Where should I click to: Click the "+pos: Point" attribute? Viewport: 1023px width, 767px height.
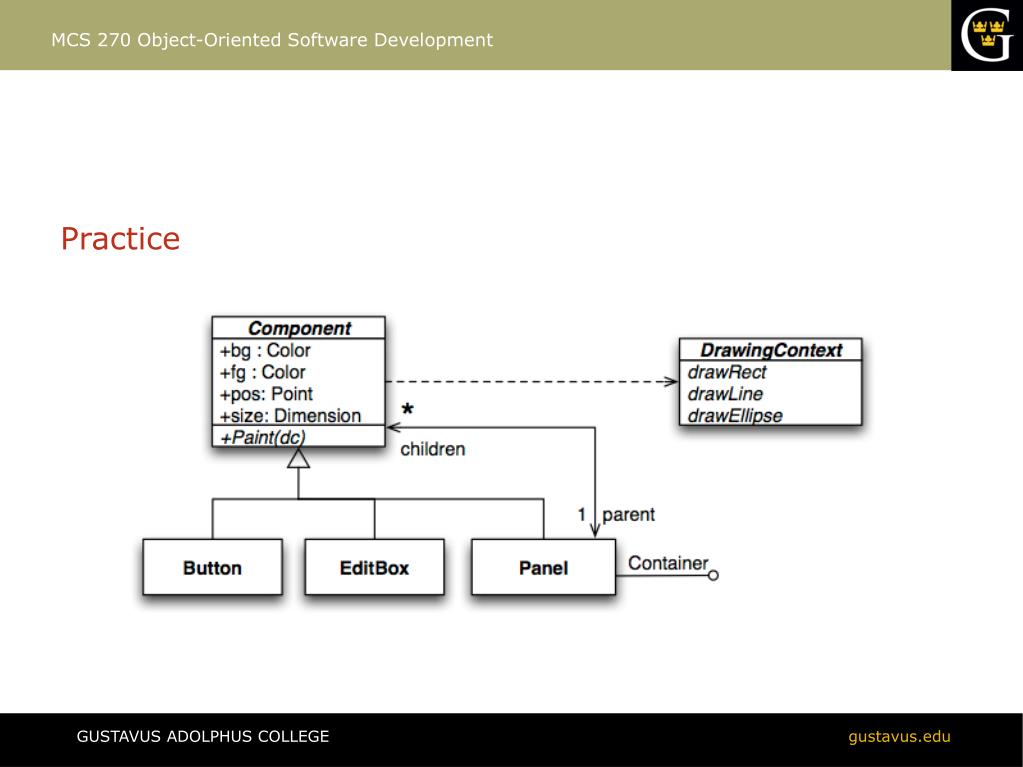[x=266, y=394]
